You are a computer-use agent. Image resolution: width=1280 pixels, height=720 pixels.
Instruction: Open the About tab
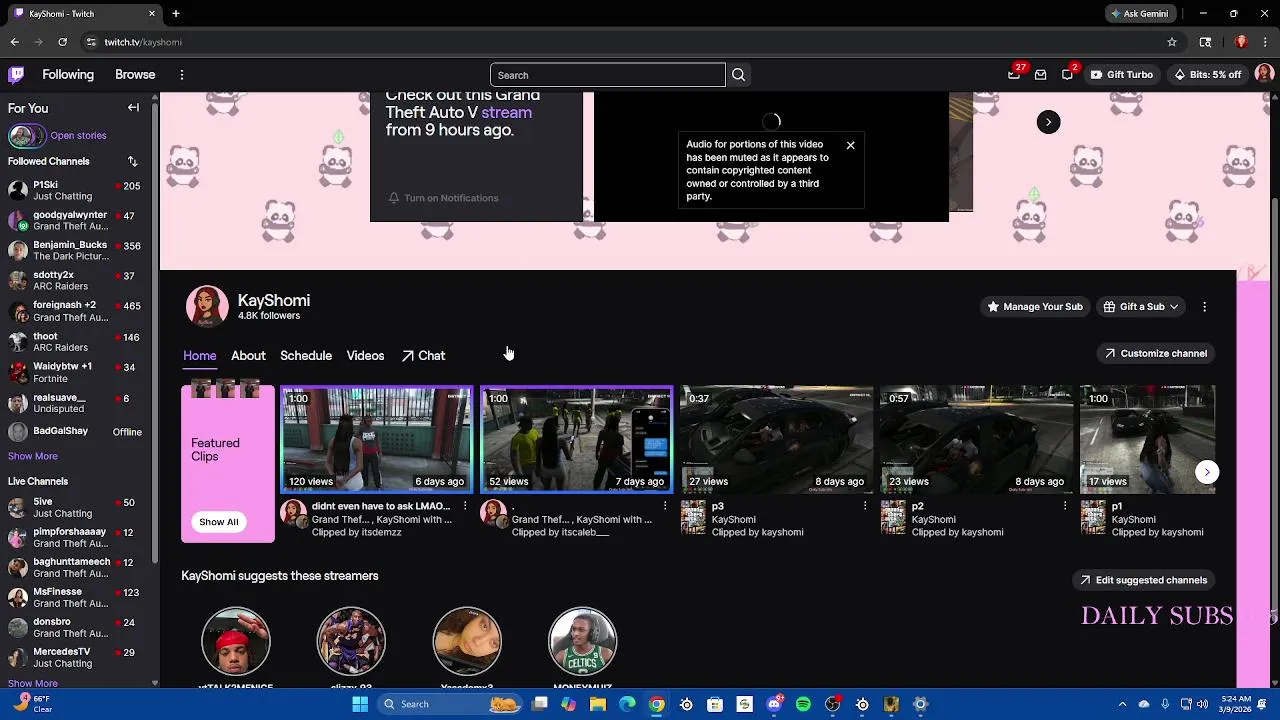[x=248, y=356]
